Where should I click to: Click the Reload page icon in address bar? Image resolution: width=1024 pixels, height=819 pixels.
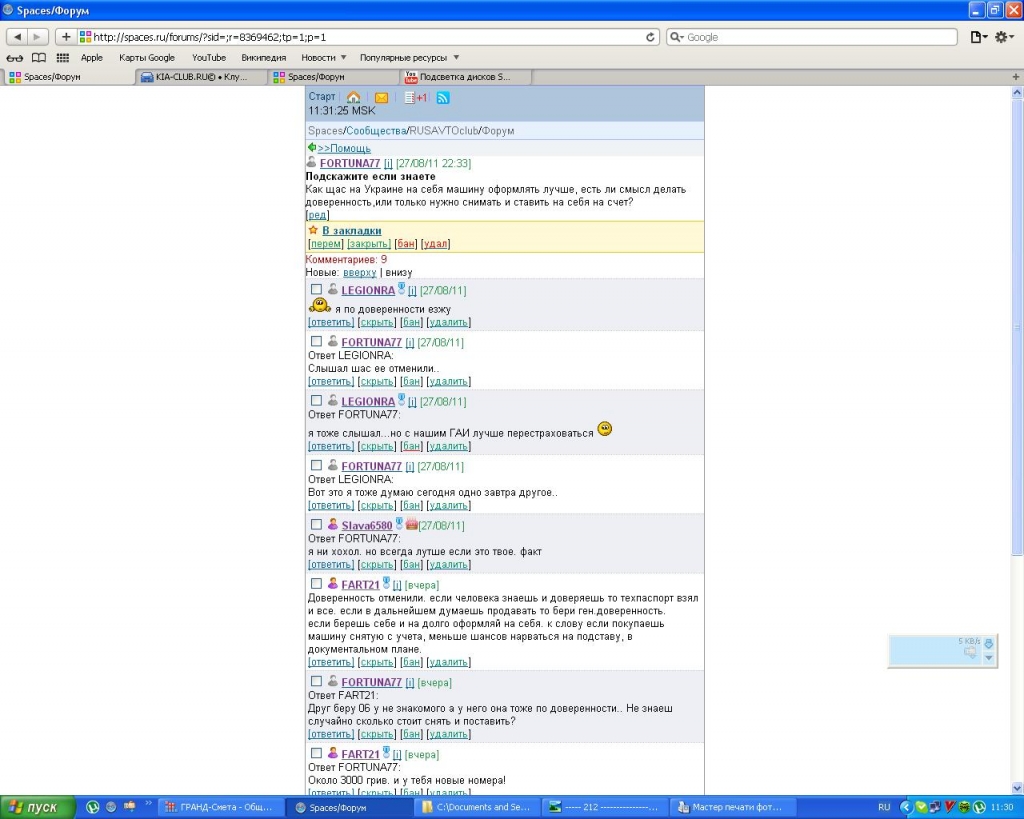652,37
